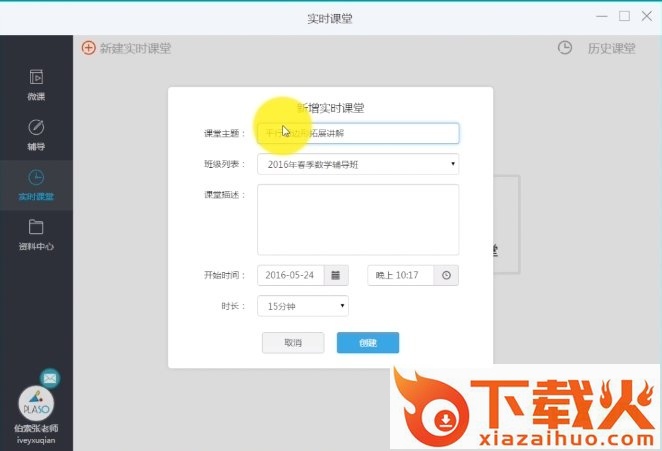Click the mail message icon above avatar
The image size is (662, 451).
(50, 378)
